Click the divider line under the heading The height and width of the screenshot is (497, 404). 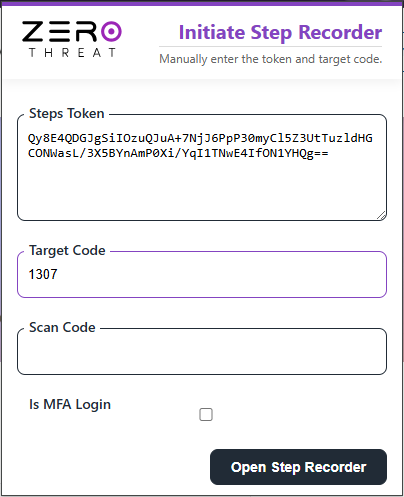click(x=270, y=47)
